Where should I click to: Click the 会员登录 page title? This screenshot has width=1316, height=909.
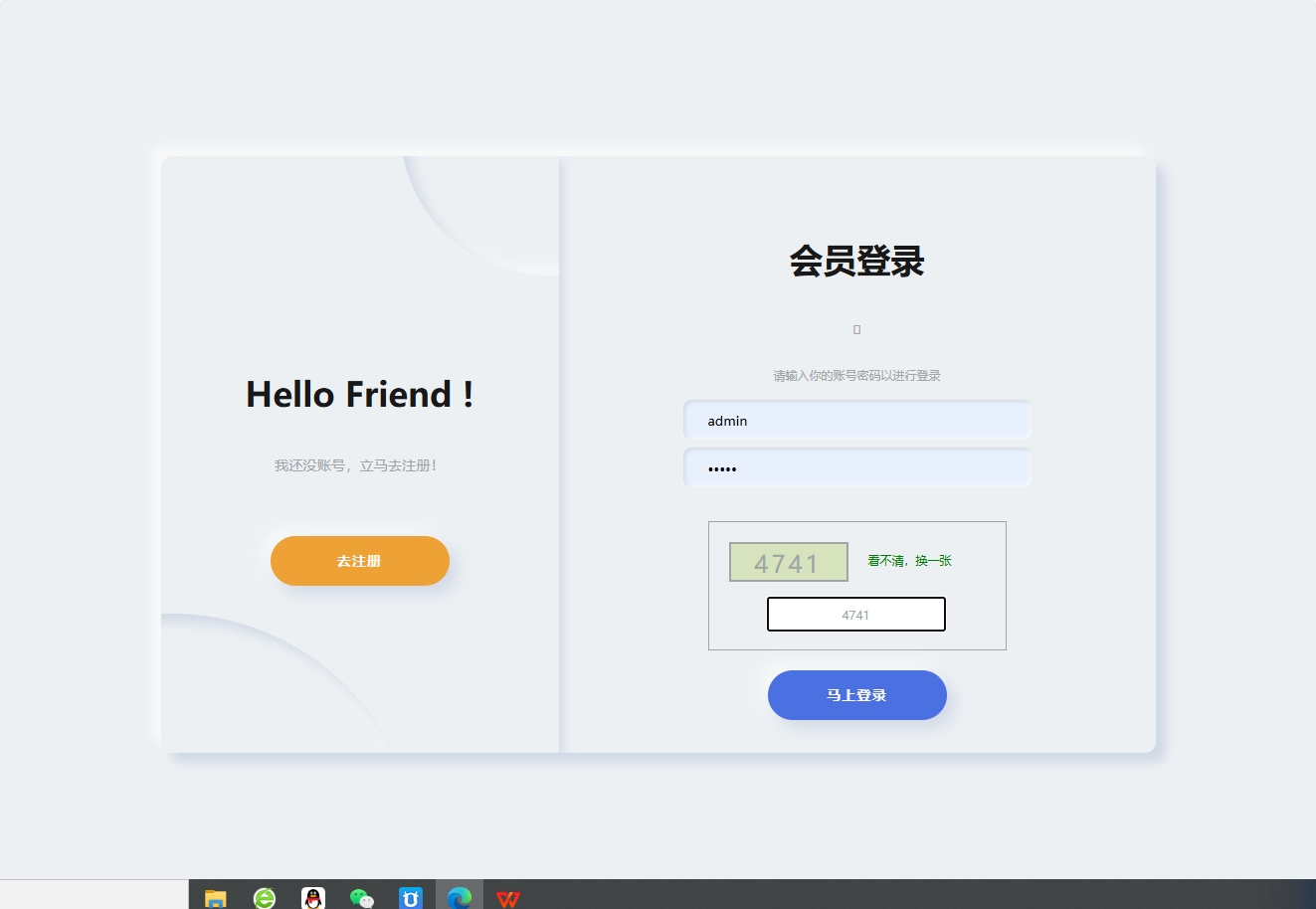point(856,261)
